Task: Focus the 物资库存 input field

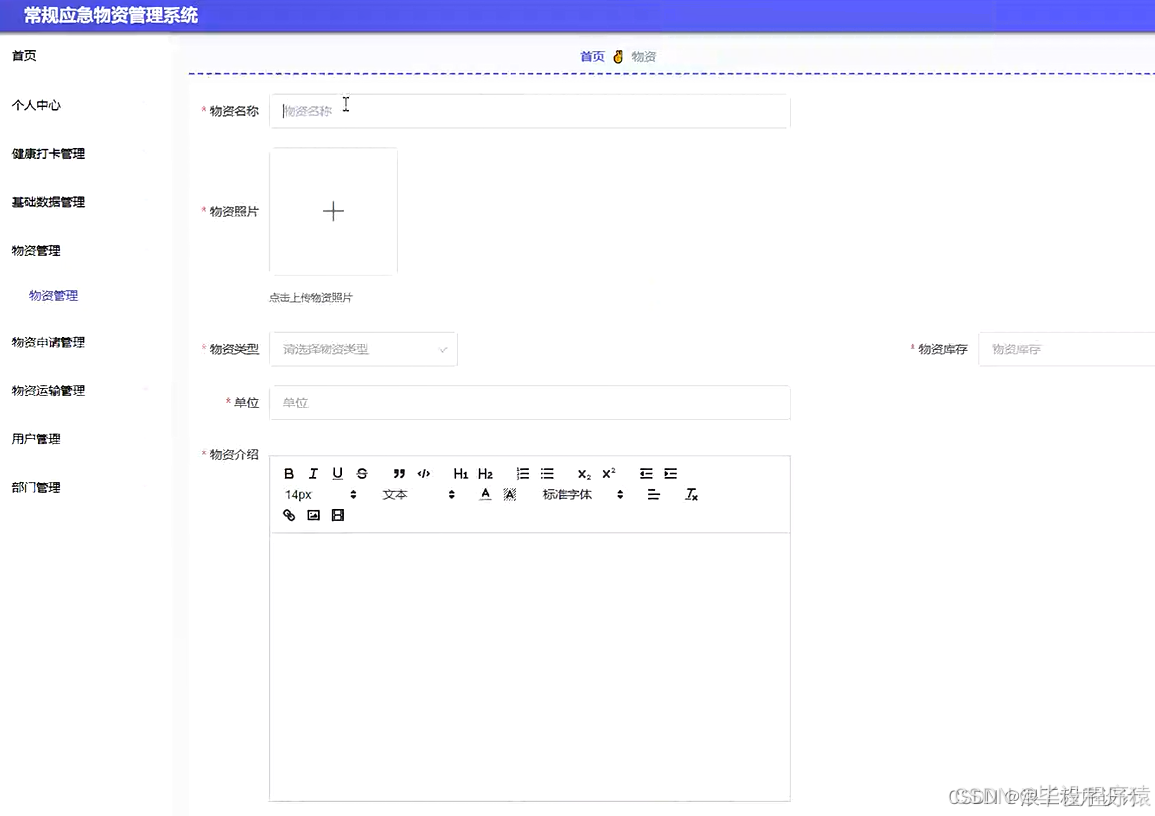Action: tap(1067, 349)
